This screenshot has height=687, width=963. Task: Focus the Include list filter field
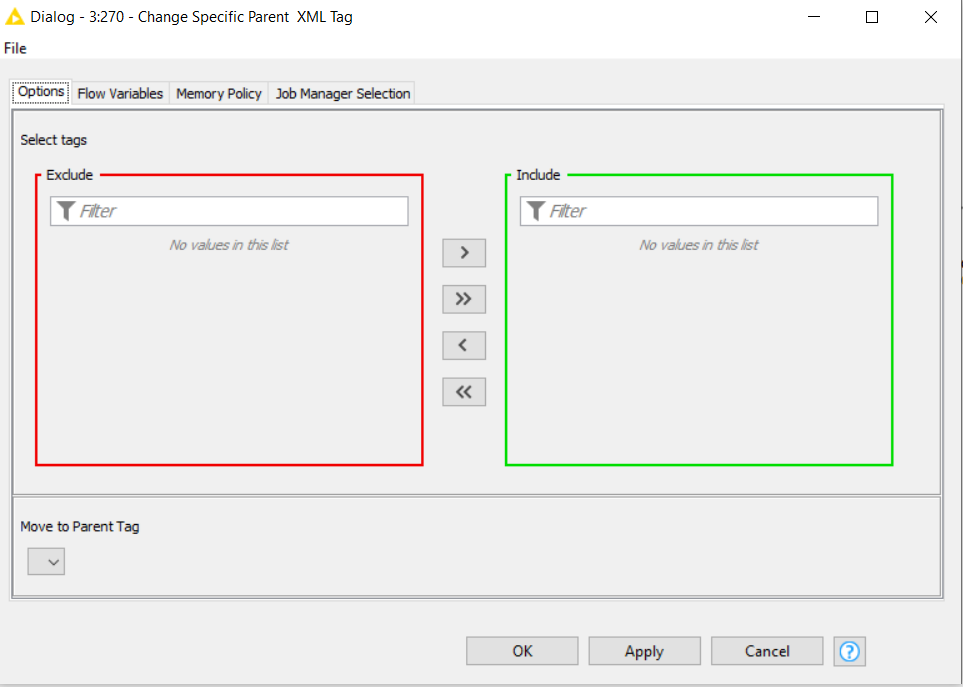point(710,211)
